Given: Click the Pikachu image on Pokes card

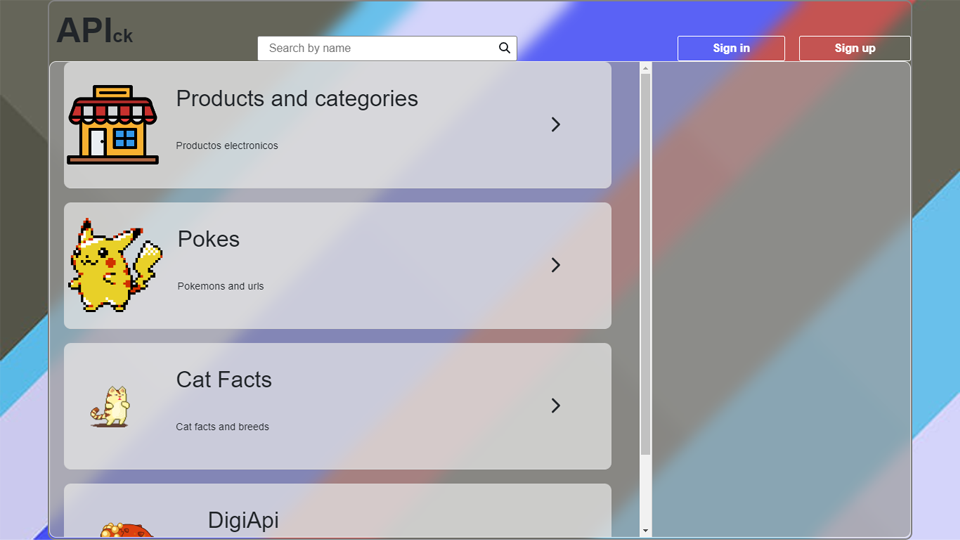Looking at the screenshot, I should [x=115, y=265].
